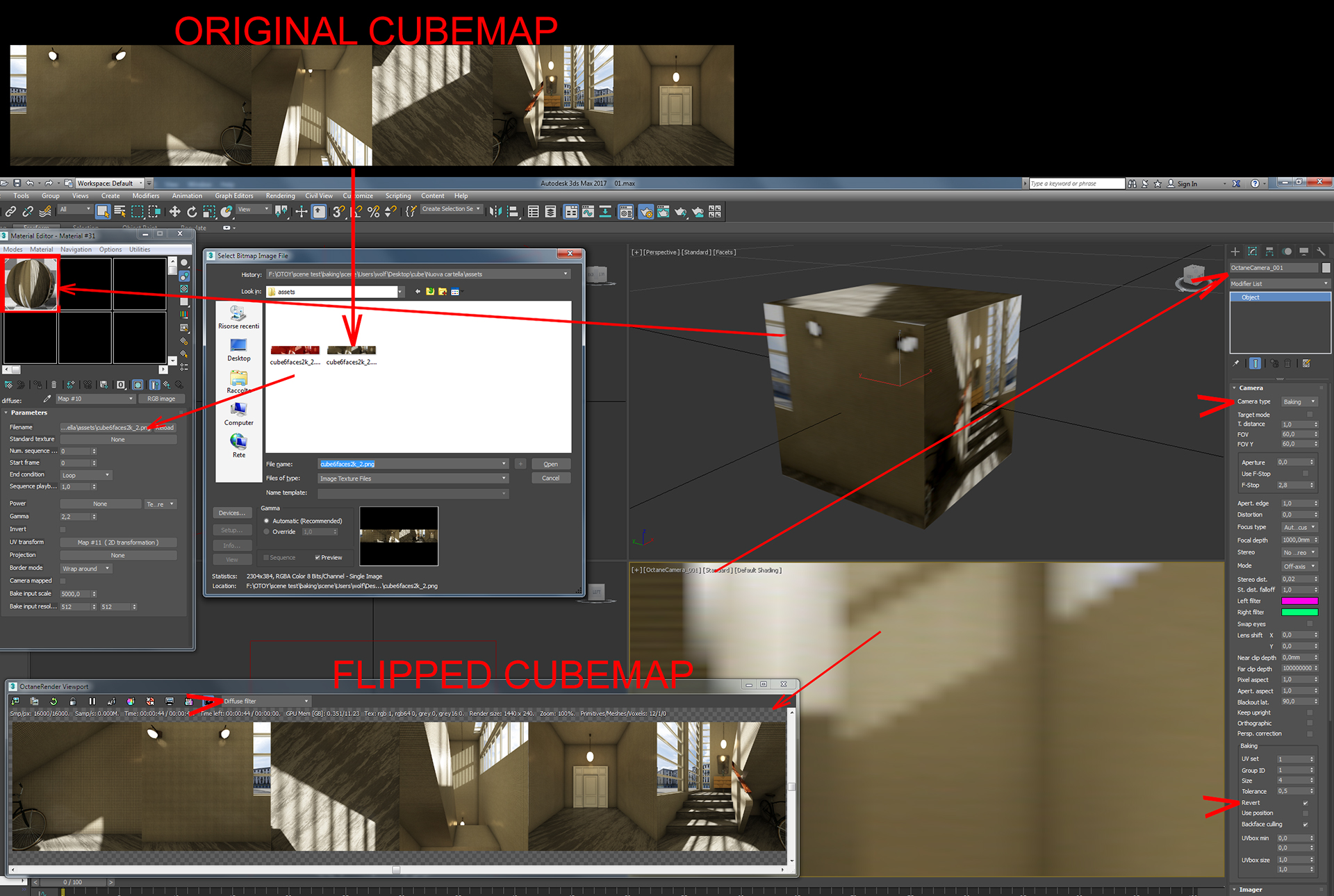This screenshot has width=1334, height=896.
Task: Open Camera type Baking dropdown
Action: (1299, 402)
